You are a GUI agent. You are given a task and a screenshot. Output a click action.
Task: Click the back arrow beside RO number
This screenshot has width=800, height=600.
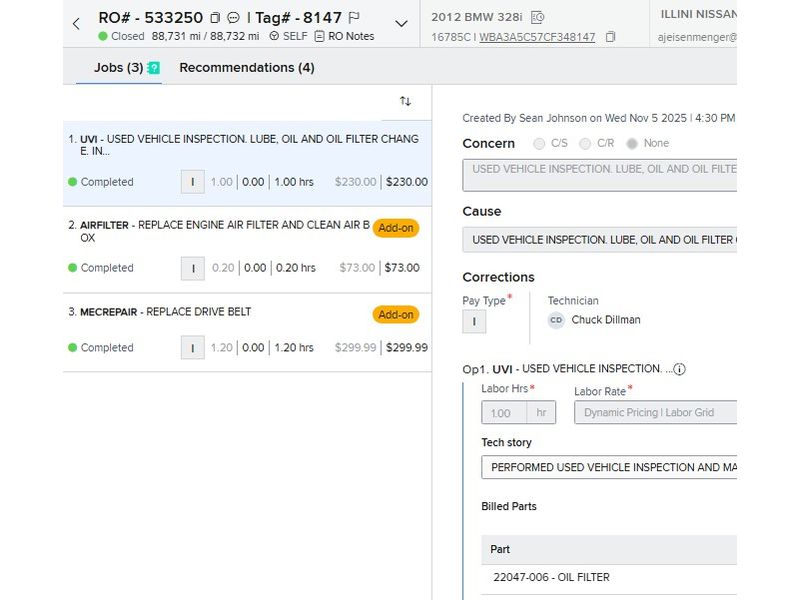[x=76, y=23]
